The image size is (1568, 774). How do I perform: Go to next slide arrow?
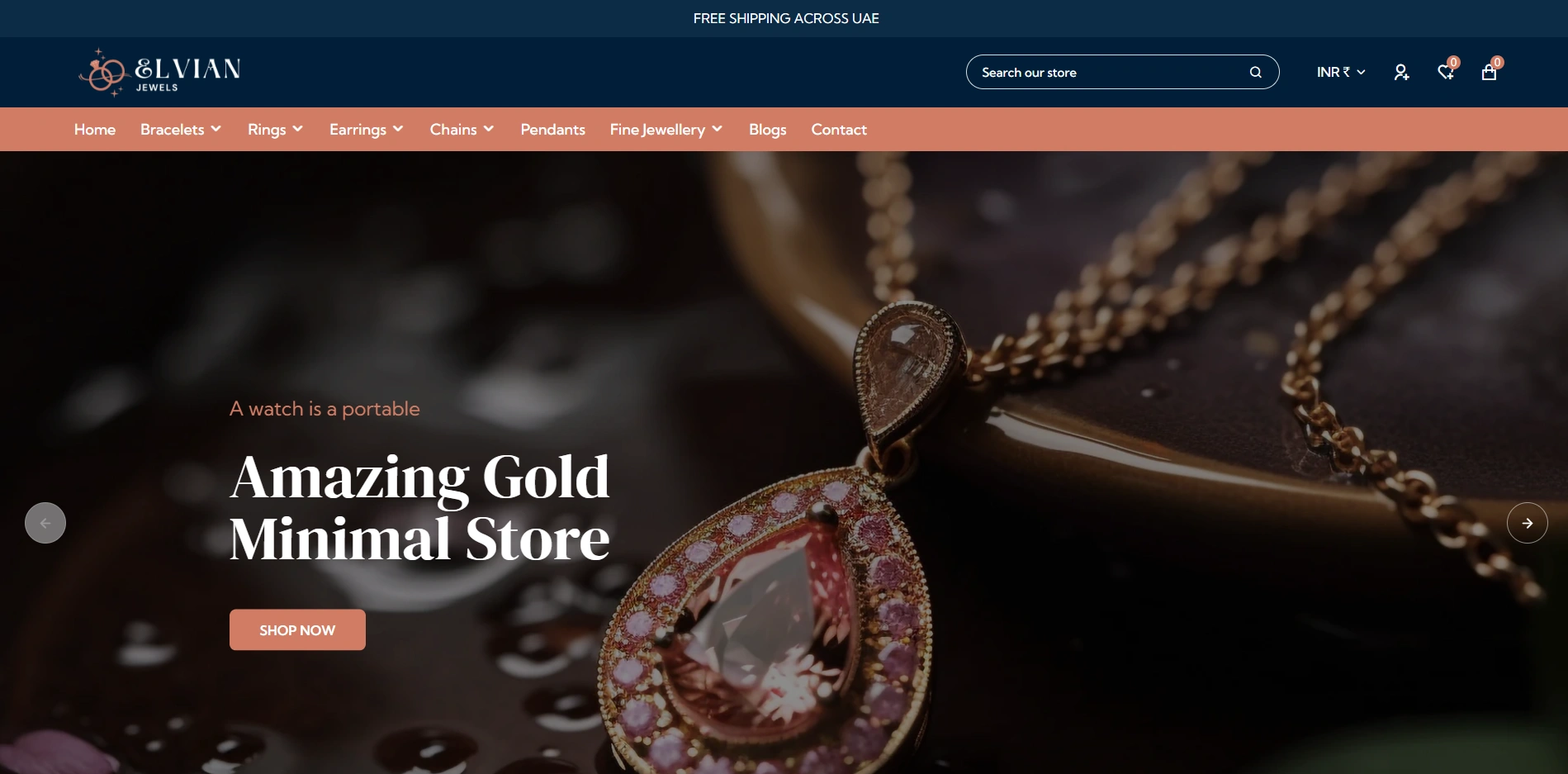(x=1527, y=523)
